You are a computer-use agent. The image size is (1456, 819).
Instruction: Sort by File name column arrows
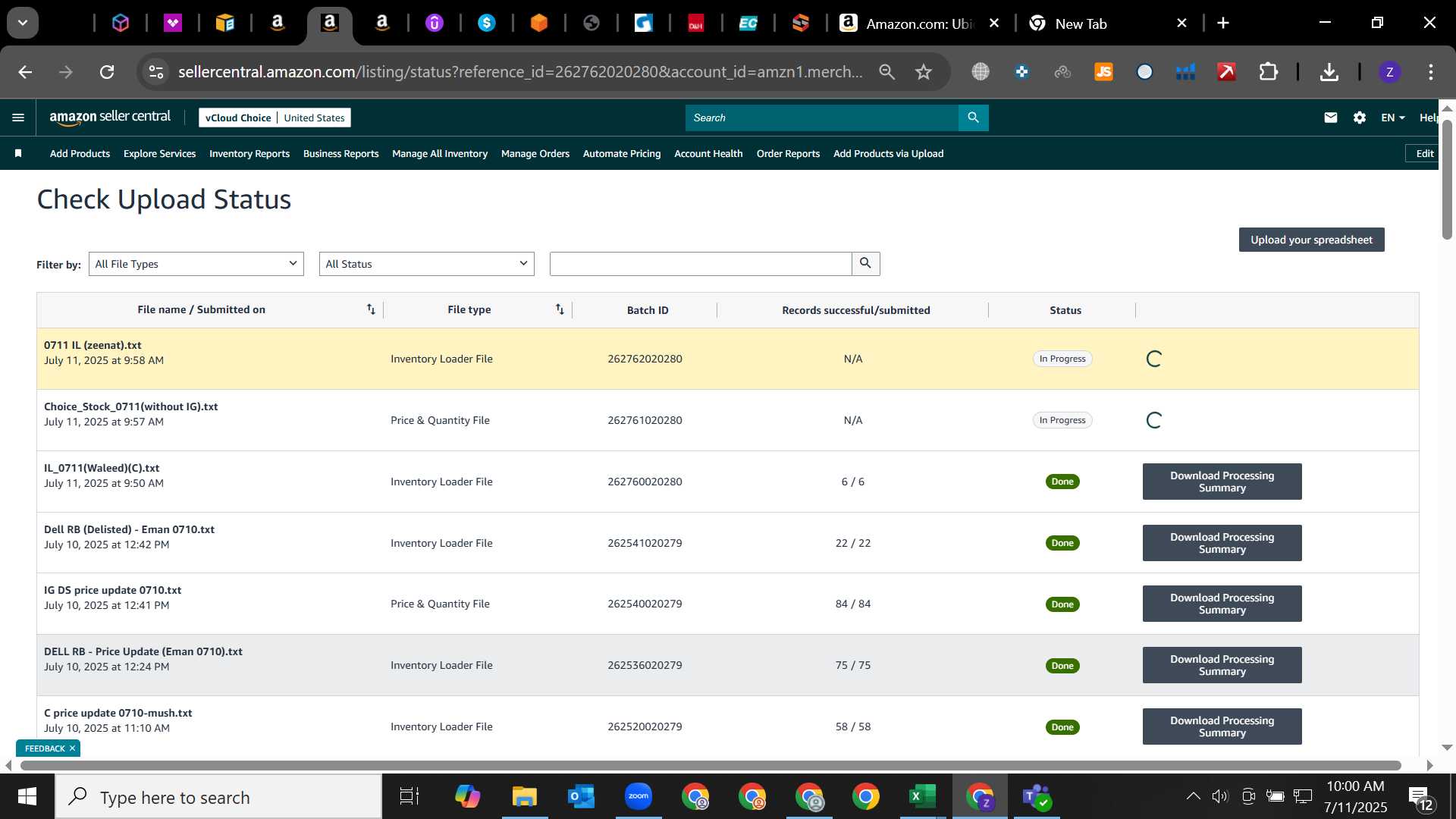pyautogui.click(x=371, y=309)
